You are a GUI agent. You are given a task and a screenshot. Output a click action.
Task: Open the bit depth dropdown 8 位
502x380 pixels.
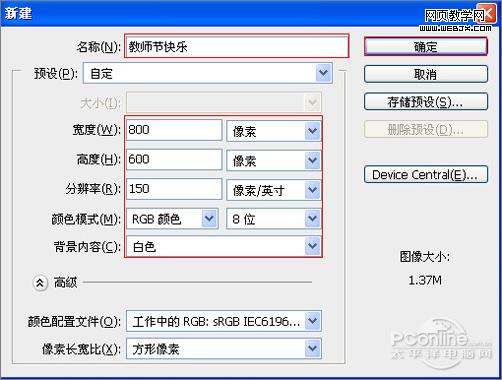(274, 219)
